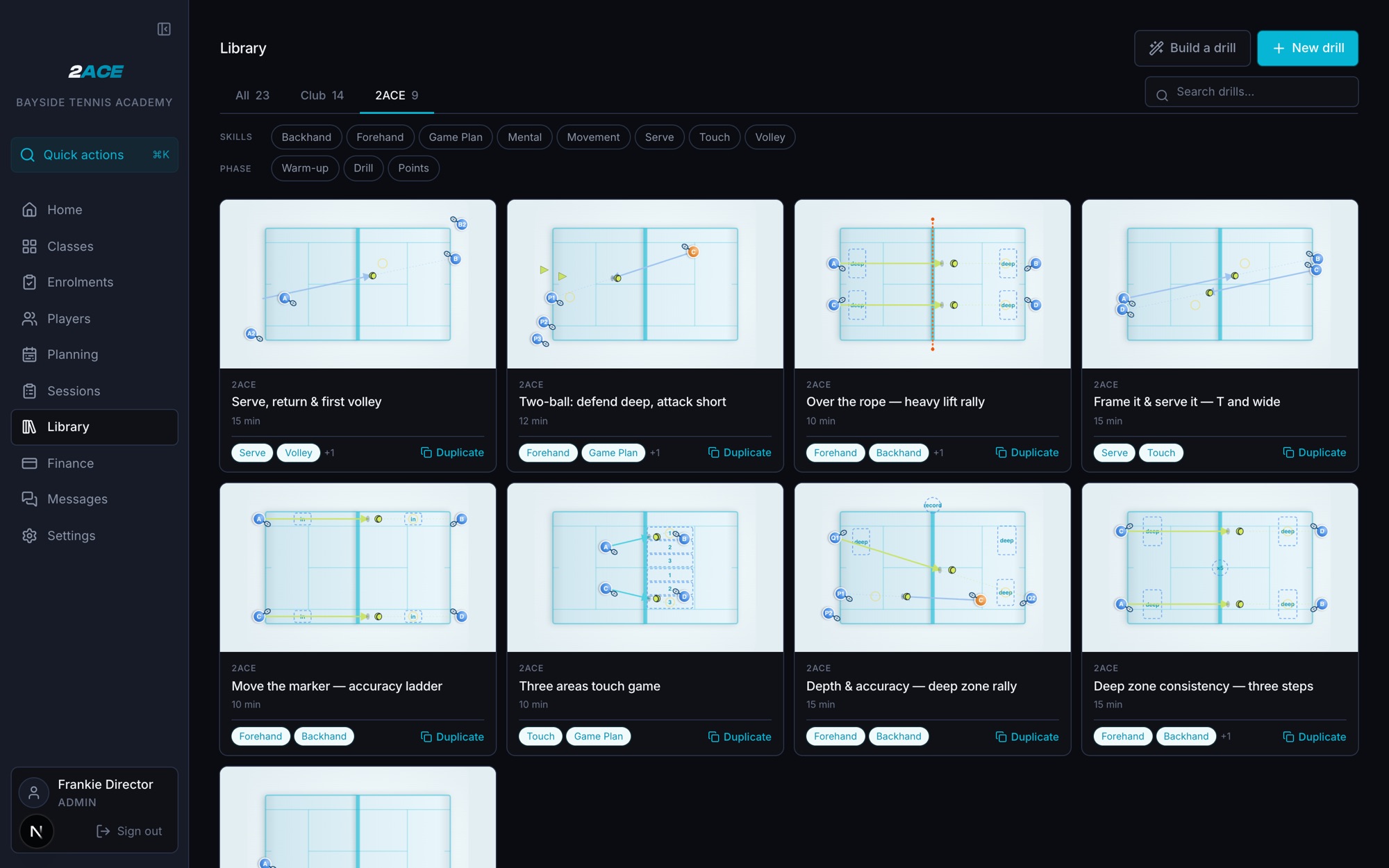Duplicate Frame it & serve it drill

(x=1314, y=453)
